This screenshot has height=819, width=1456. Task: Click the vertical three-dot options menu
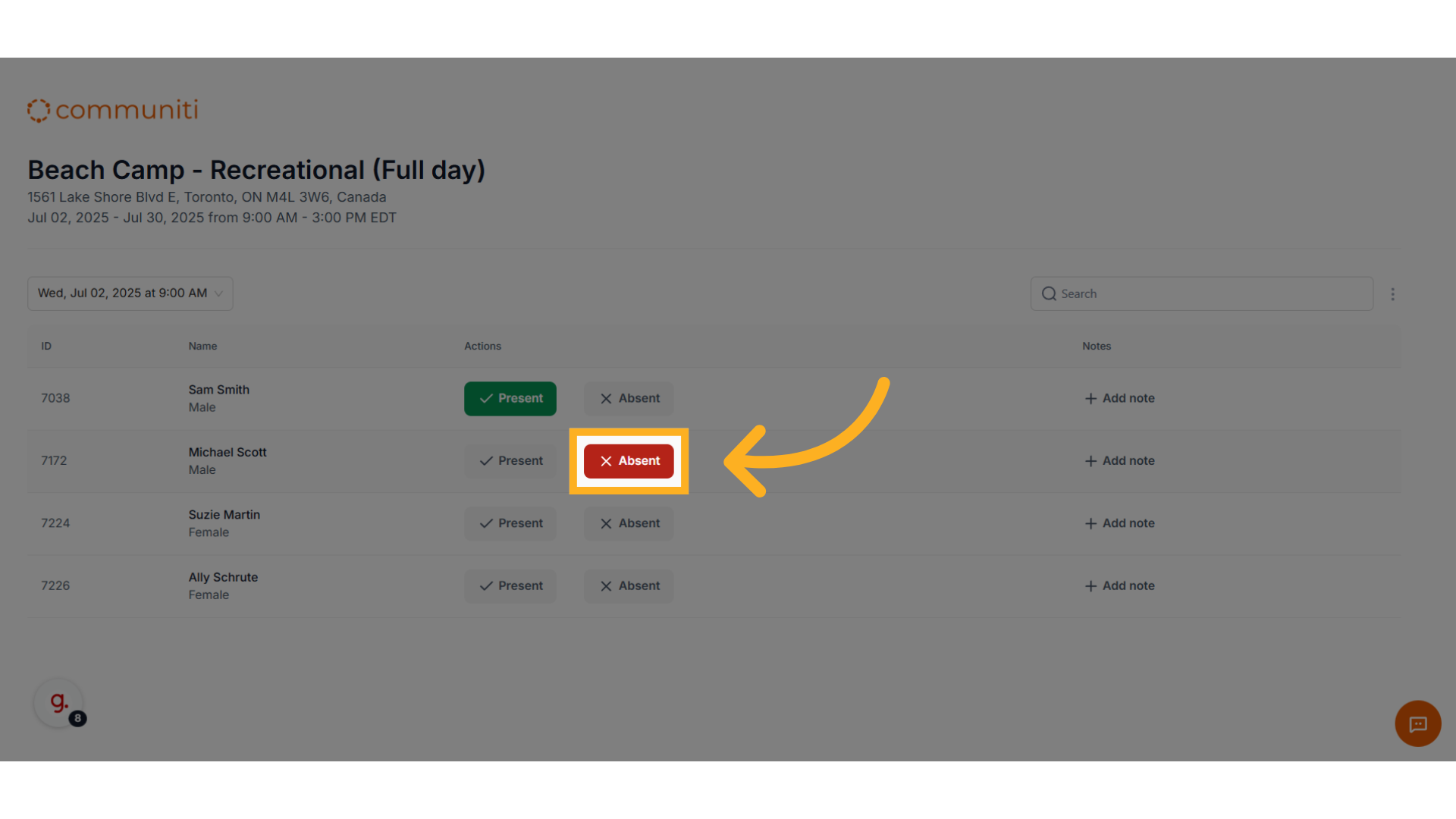pos(1392,294)
